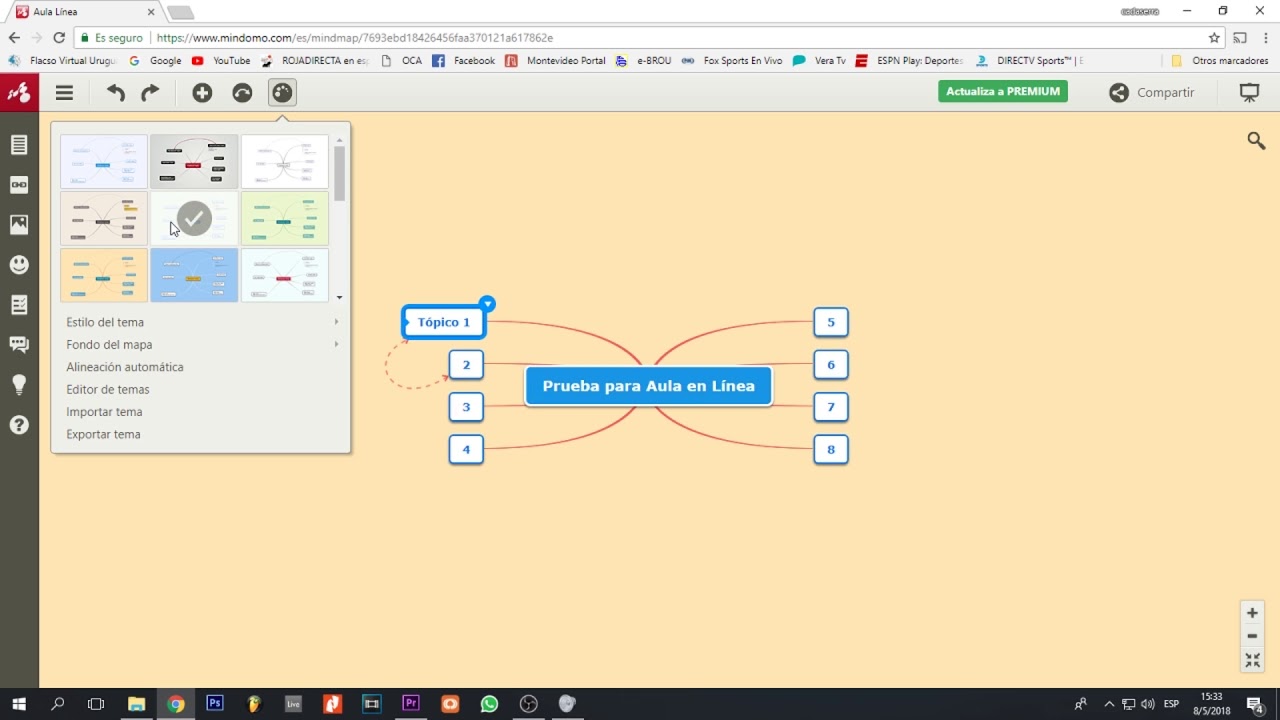Open Windows Start menu
Screen dimensions: 1280x720
click(x=19, y=704)
